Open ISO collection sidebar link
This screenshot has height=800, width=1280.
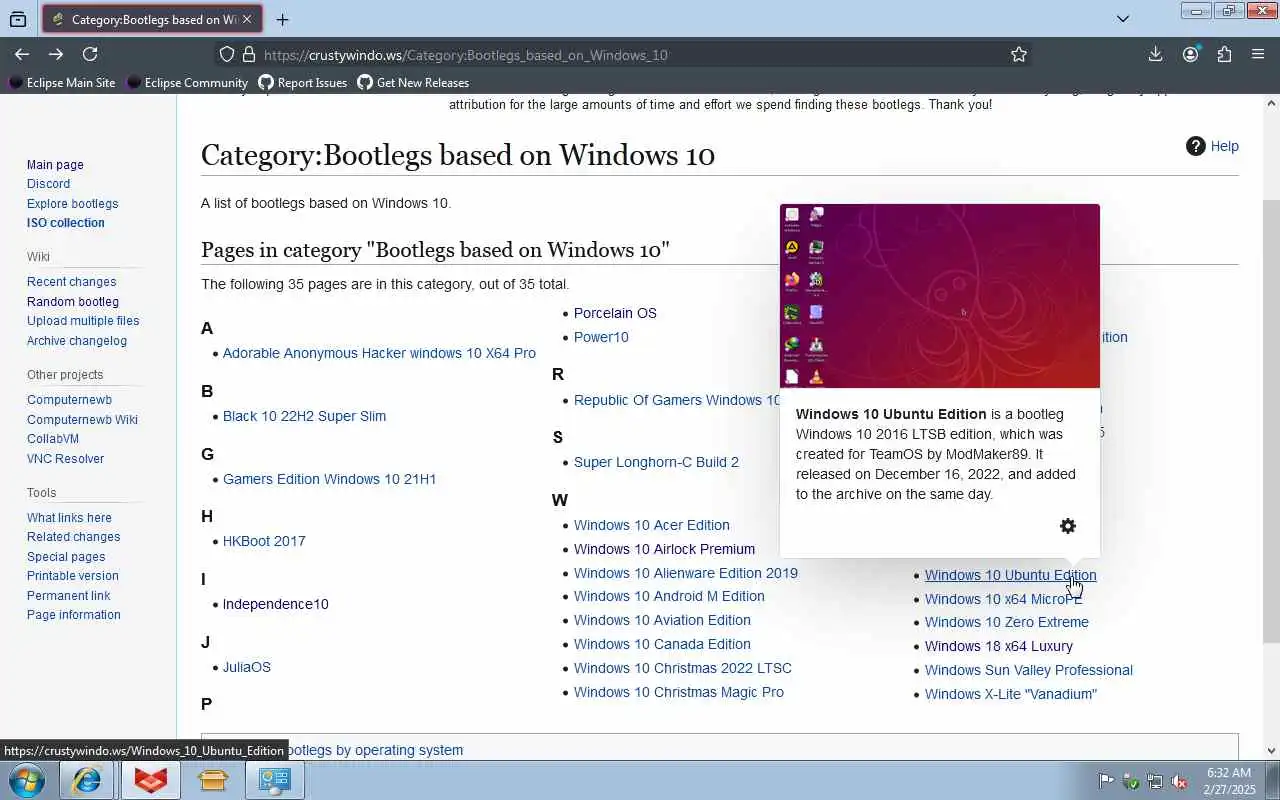tap(65, 223)
